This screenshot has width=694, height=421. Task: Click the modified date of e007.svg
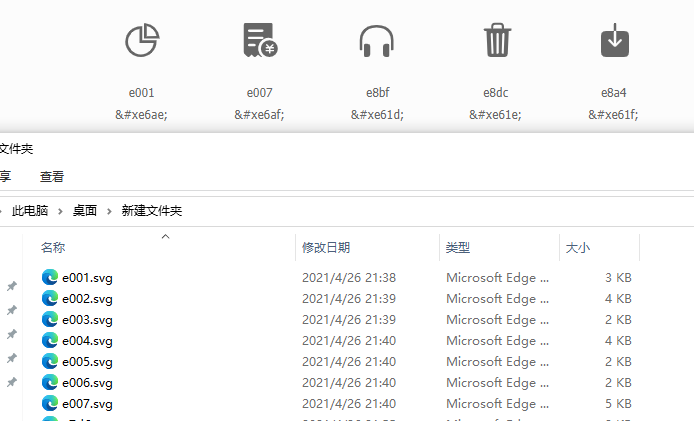coord(349,404)
